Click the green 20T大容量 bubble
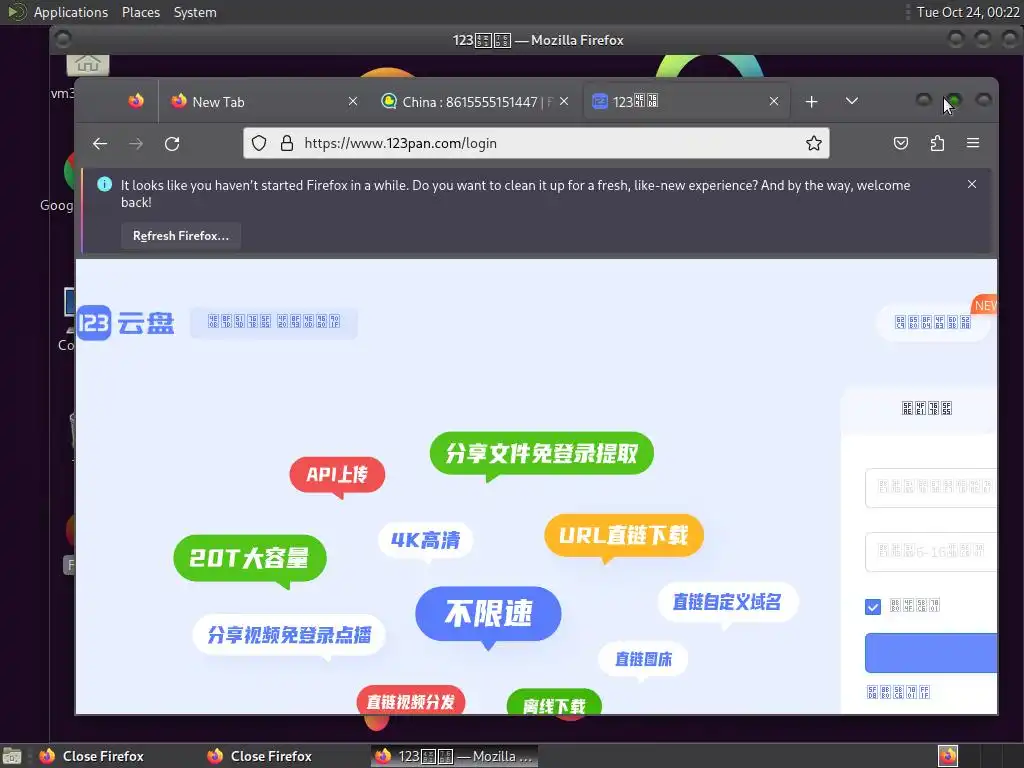This screenshot has width=1024, height=768. click(x=249, y=558)
